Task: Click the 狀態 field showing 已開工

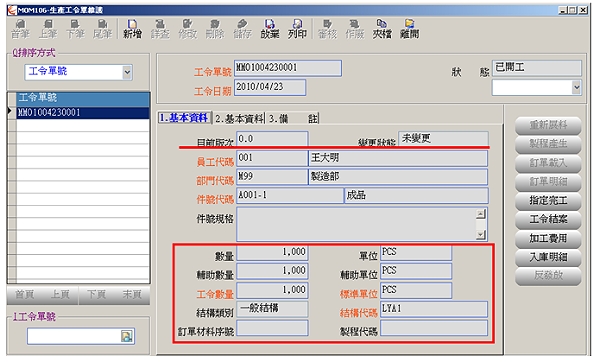Action: (536, 68)
